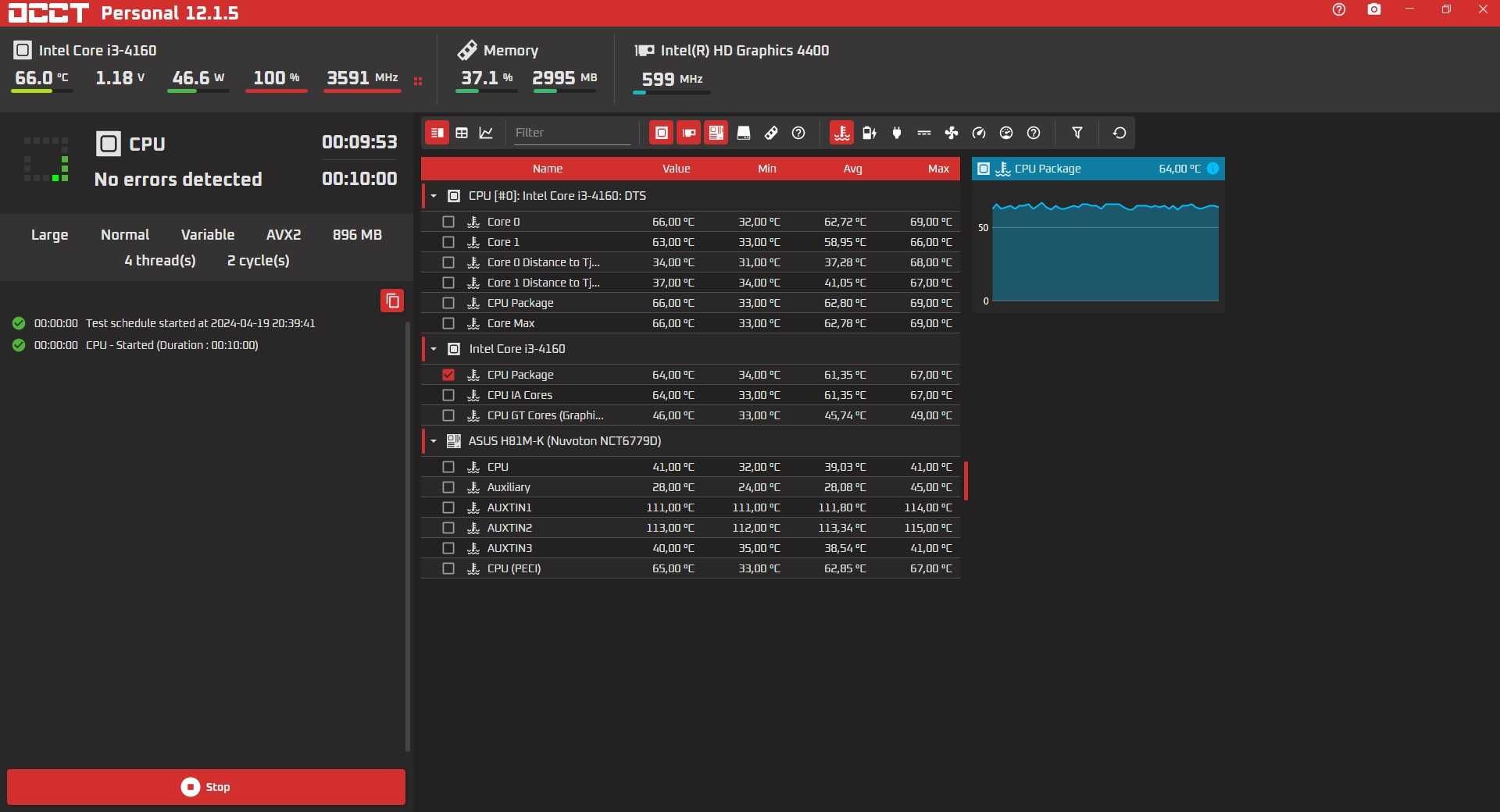
Task: Toggle the clock speed gauge filter
Action: (x=979, y=133)
